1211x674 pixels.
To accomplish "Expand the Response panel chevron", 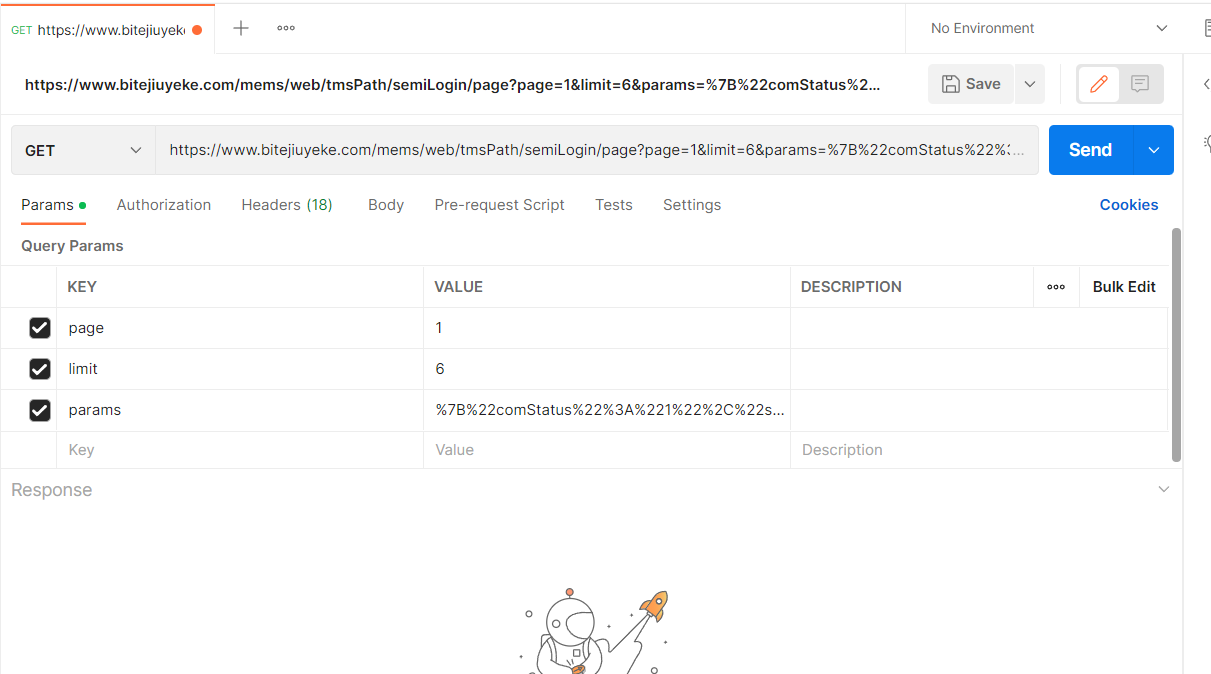I will (1163, 490).
